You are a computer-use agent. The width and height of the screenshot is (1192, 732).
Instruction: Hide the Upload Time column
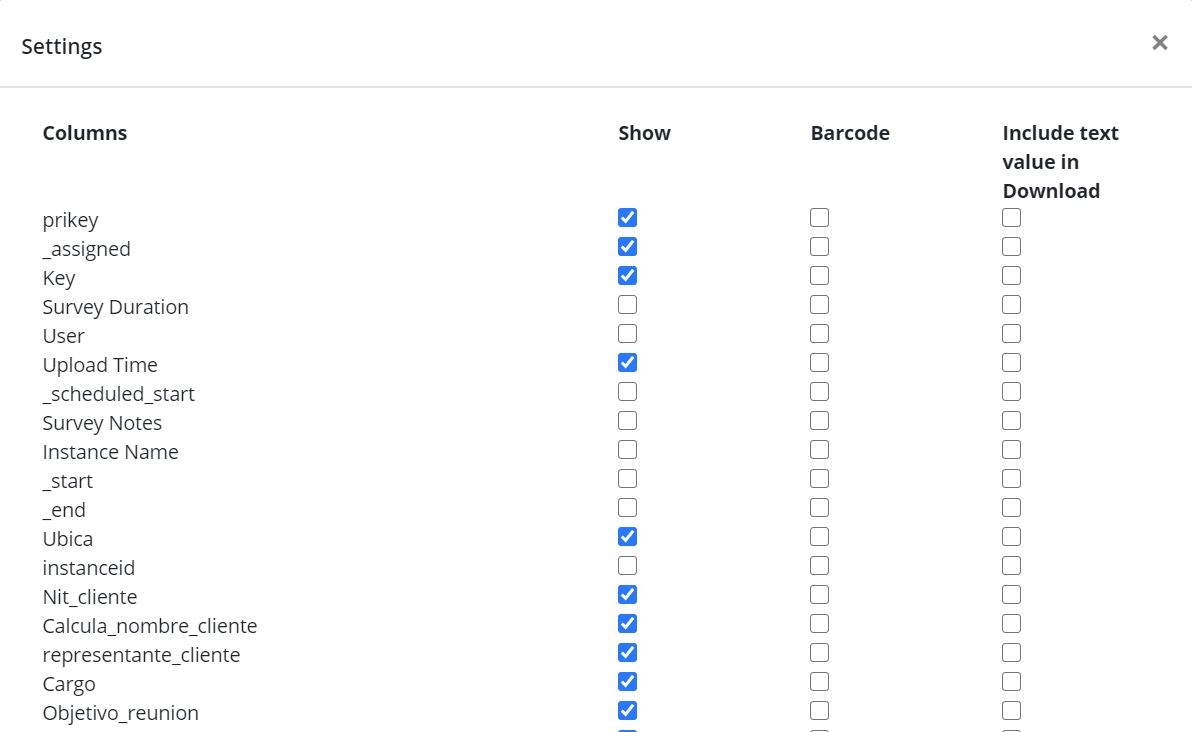(x=627, y=363)
